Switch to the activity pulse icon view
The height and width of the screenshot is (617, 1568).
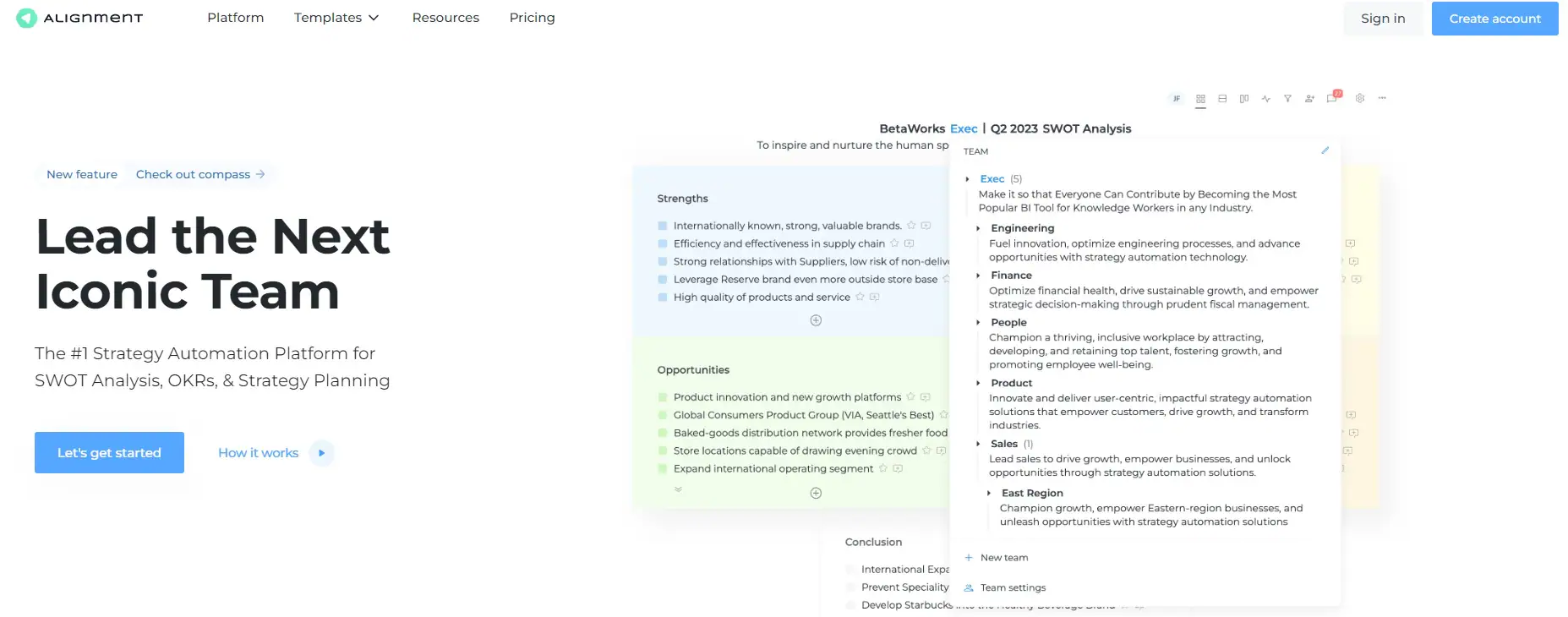point(1265,99)
